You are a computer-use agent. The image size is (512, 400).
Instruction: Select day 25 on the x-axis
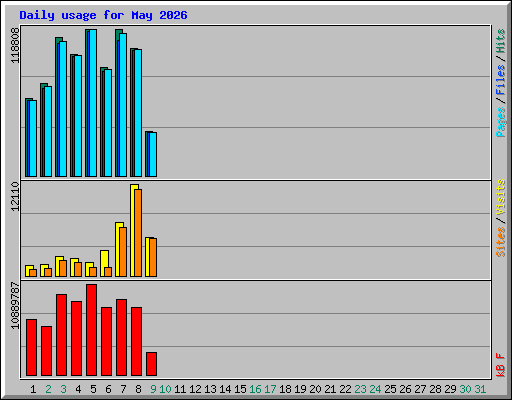[x=390, y=389]
